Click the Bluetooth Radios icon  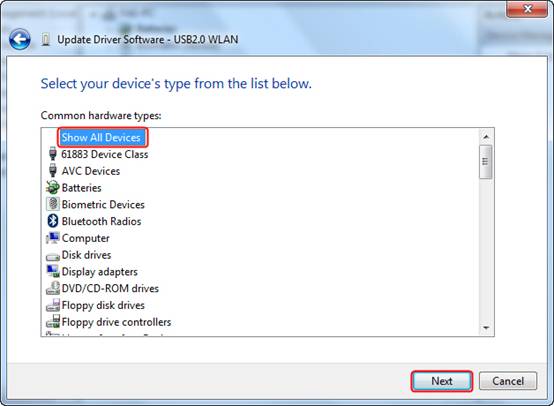53,221
